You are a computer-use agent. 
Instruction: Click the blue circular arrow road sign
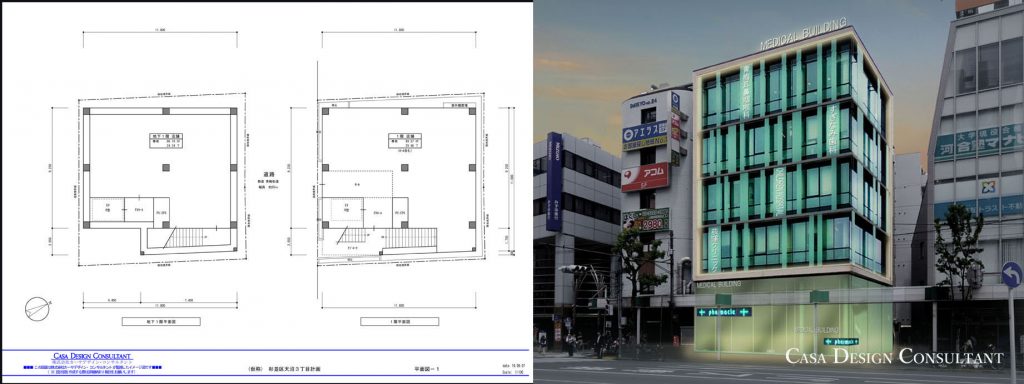point(1012,275)
